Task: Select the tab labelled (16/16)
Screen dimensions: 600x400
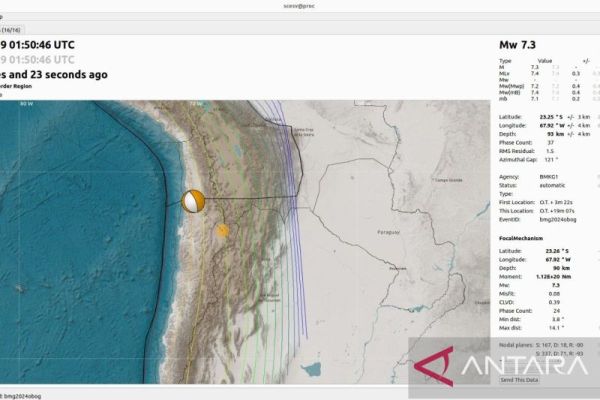Action: [11, 30]
